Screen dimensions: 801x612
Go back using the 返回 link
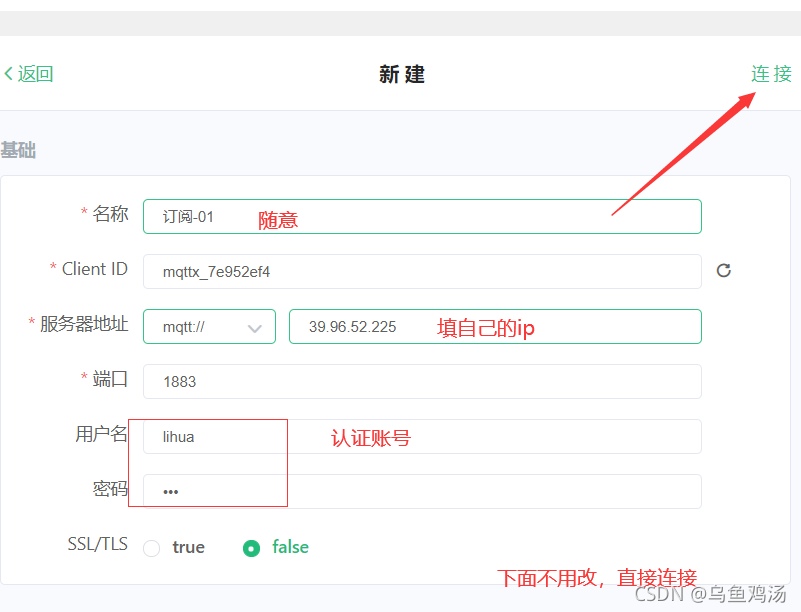[29, 74]
